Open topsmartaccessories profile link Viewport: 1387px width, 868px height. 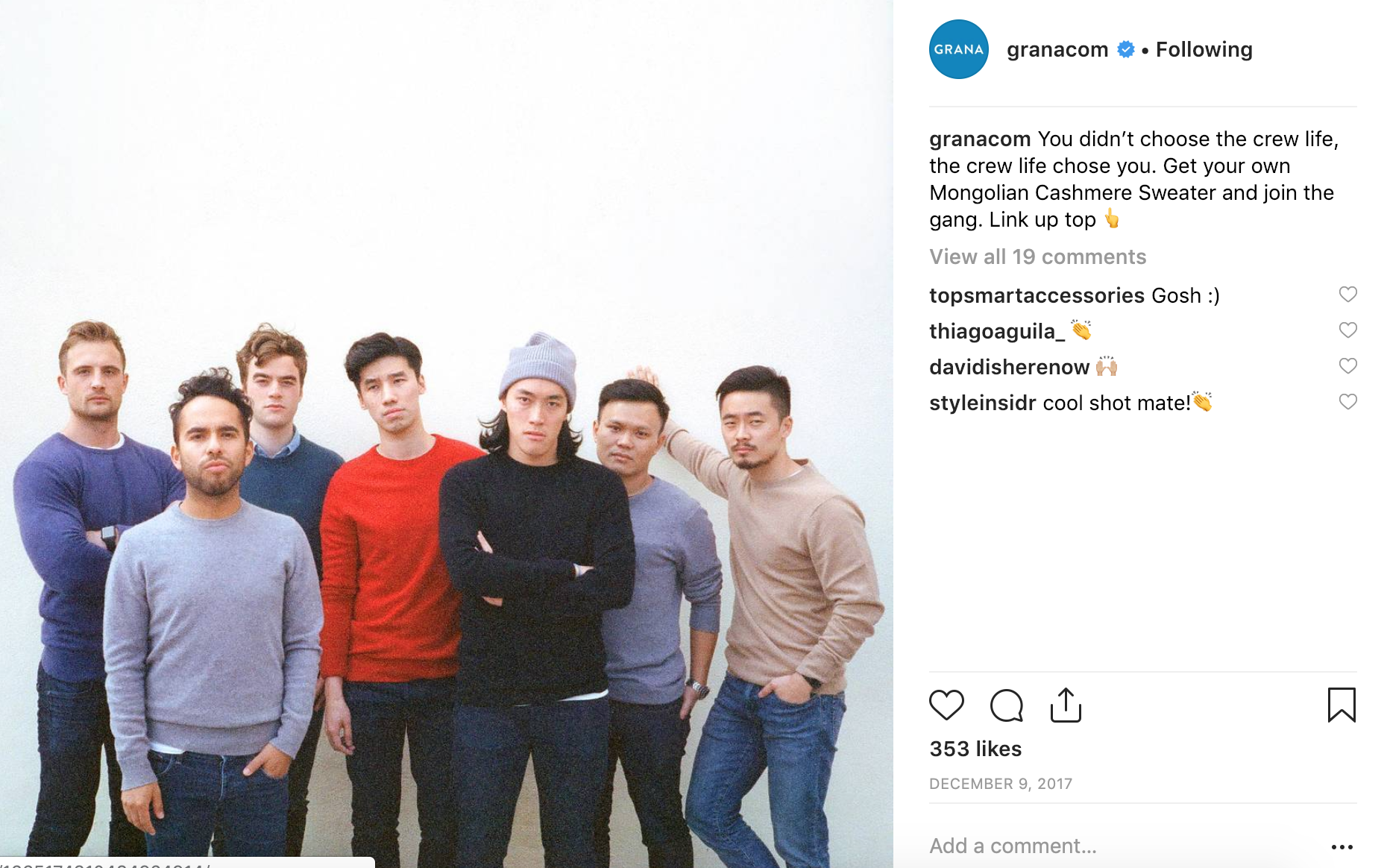[1037, 296]
